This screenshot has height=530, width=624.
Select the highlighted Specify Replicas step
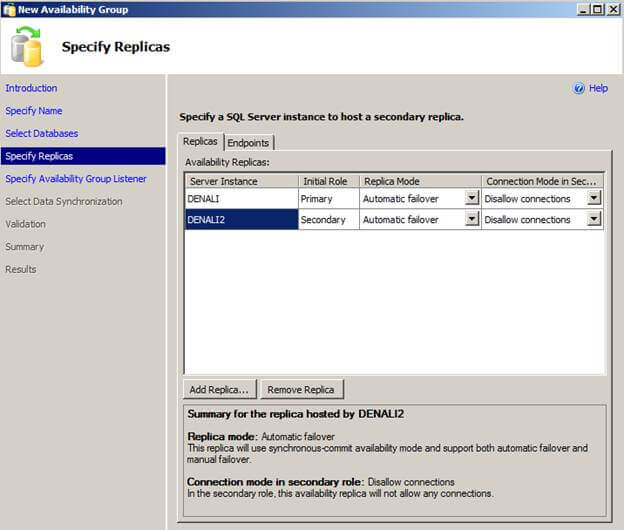coord(39,156)
